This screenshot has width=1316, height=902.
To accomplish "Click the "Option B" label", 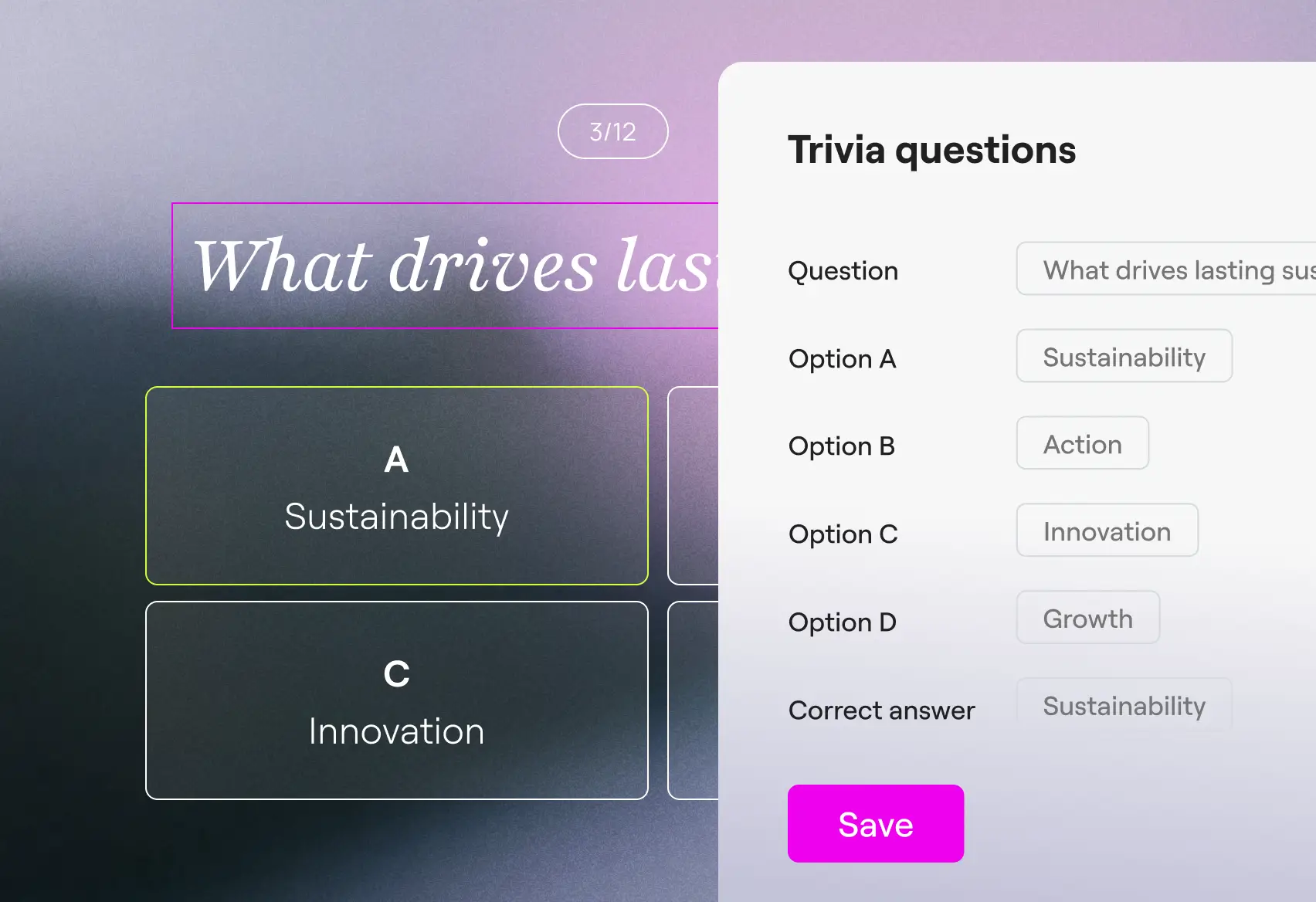I will point(841,446).
